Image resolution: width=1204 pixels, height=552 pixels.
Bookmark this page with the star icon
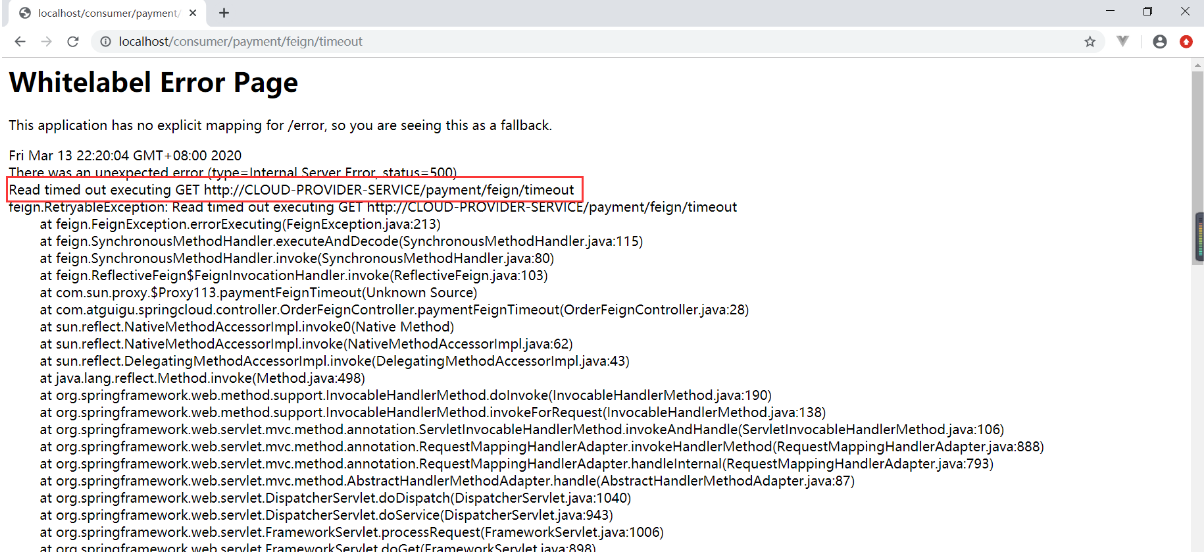pyautogui.click(x=1090, y=42)
